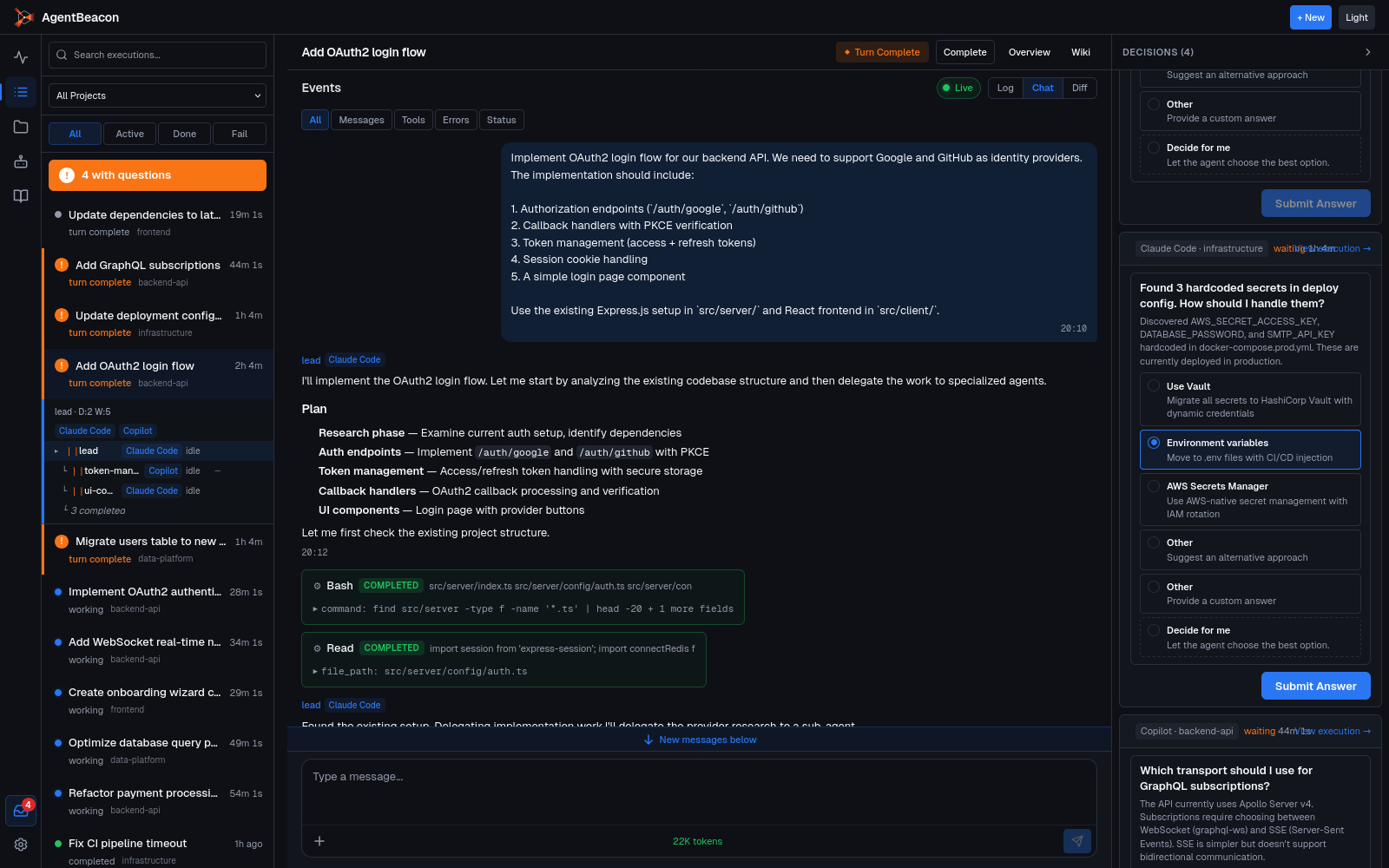Expand the lead agent row in the task tree
This screenshot has height=868, width=1389.
pyautogui.click(x=56, y=450)
